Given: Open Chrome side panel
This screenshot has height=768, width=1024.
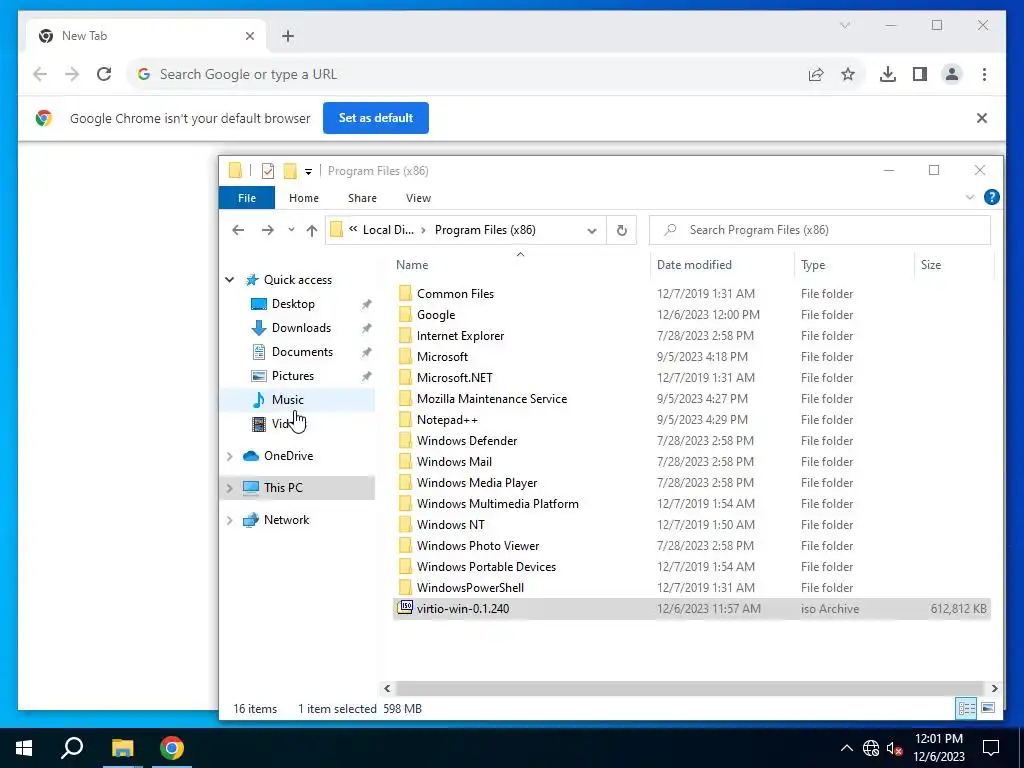Looking at the screenshot, I should pyautogui.click(x=920, y=74).
